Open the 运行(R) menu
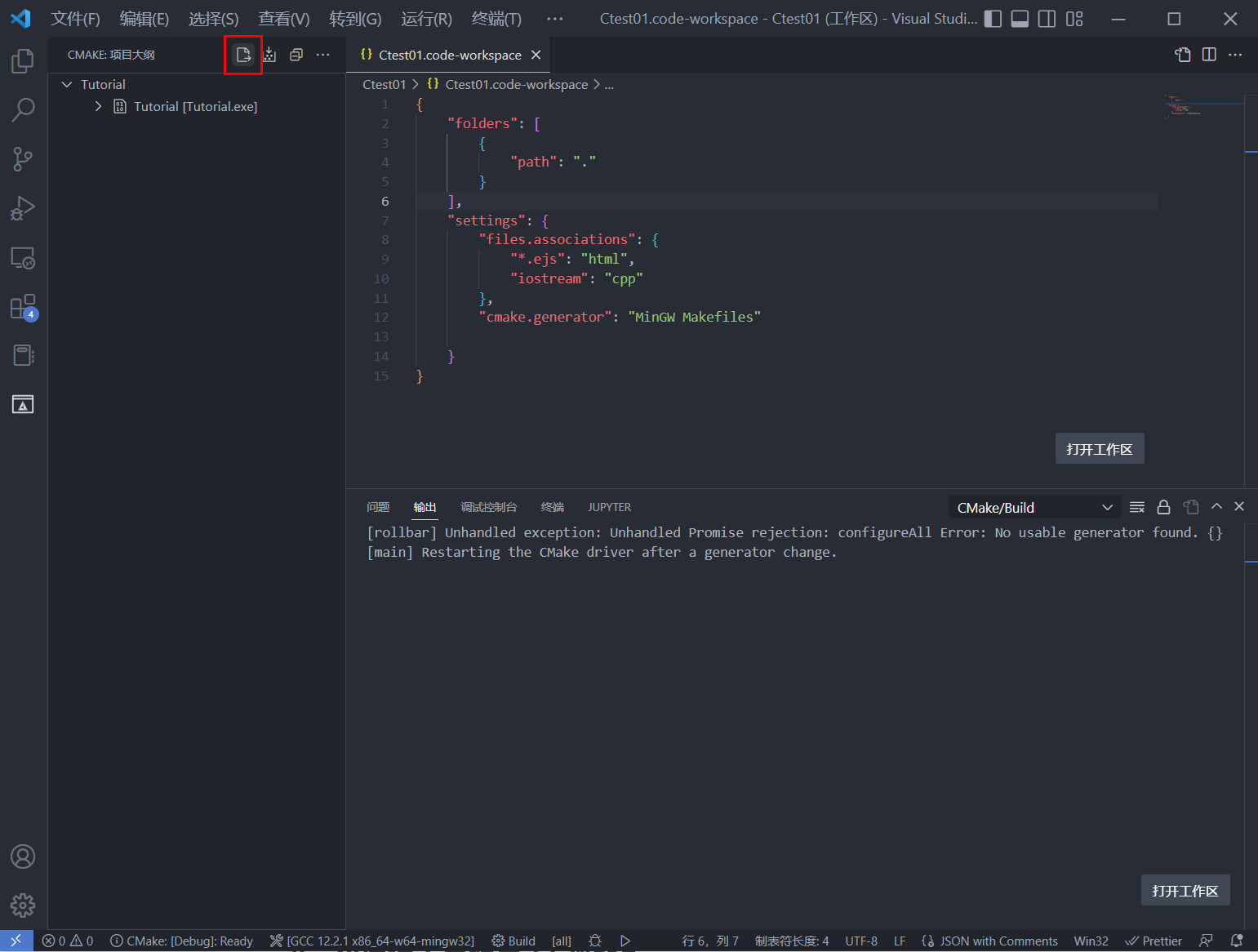This screenshot has height=952, width=1258. tap(425, 18)
